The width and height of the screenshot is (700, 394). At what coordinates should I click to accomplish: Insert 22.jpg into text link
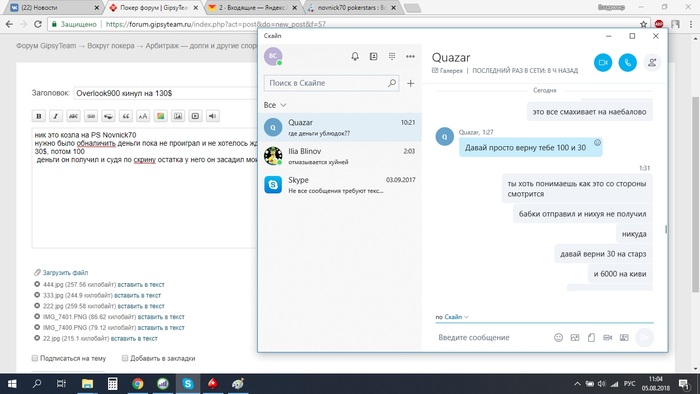134,338
